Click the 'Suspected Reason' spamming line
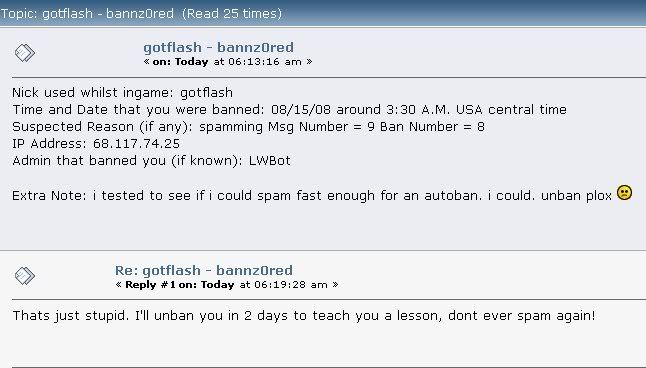646x368 pixels. click(x=248, y=127)
